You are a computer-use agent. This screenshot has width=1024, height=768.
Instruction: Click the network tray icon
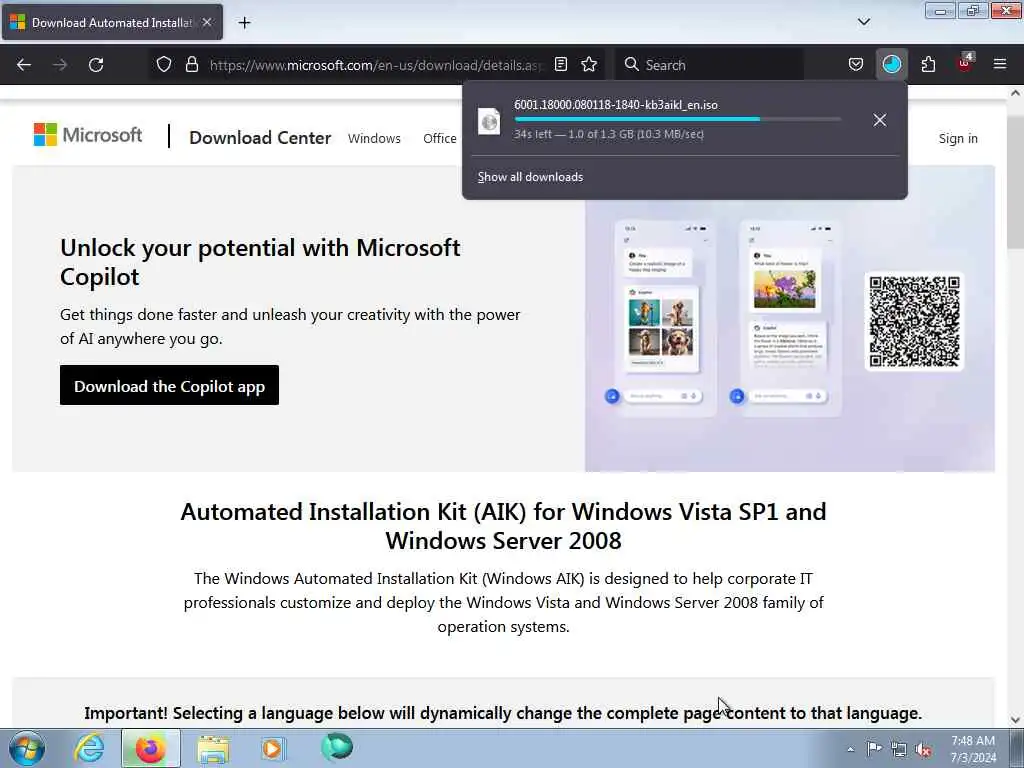(899, 749)
